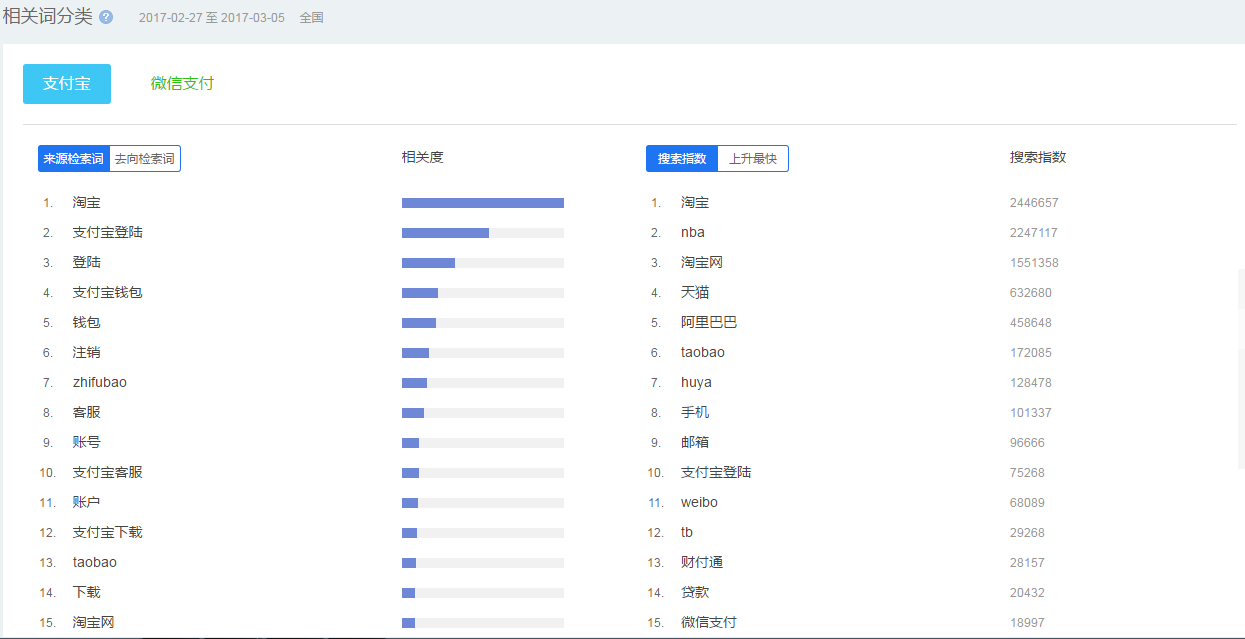1245x639 pixels.
Task: Click the search index value 75268
Action: pos(1027,473)
